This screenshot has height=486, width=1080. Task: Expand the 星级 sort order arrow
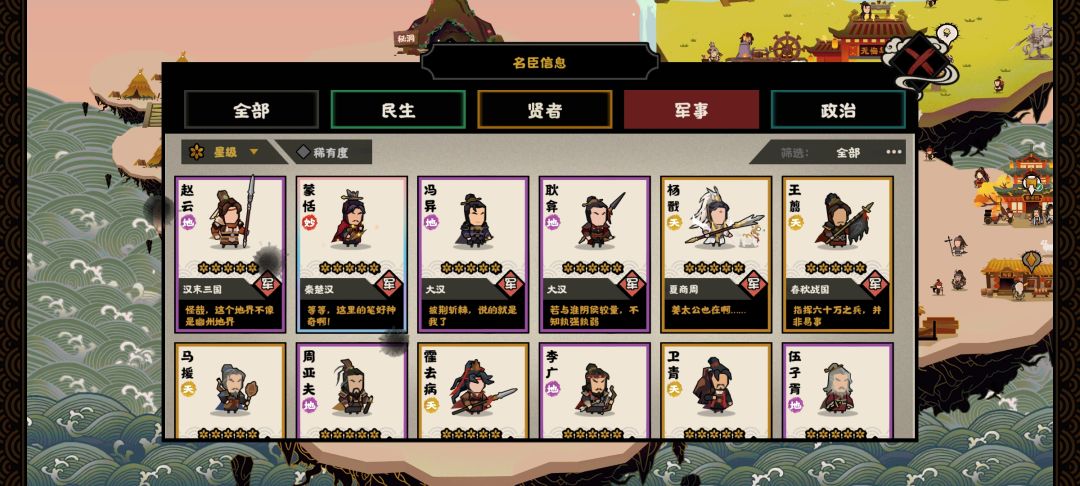coord(254,152)
